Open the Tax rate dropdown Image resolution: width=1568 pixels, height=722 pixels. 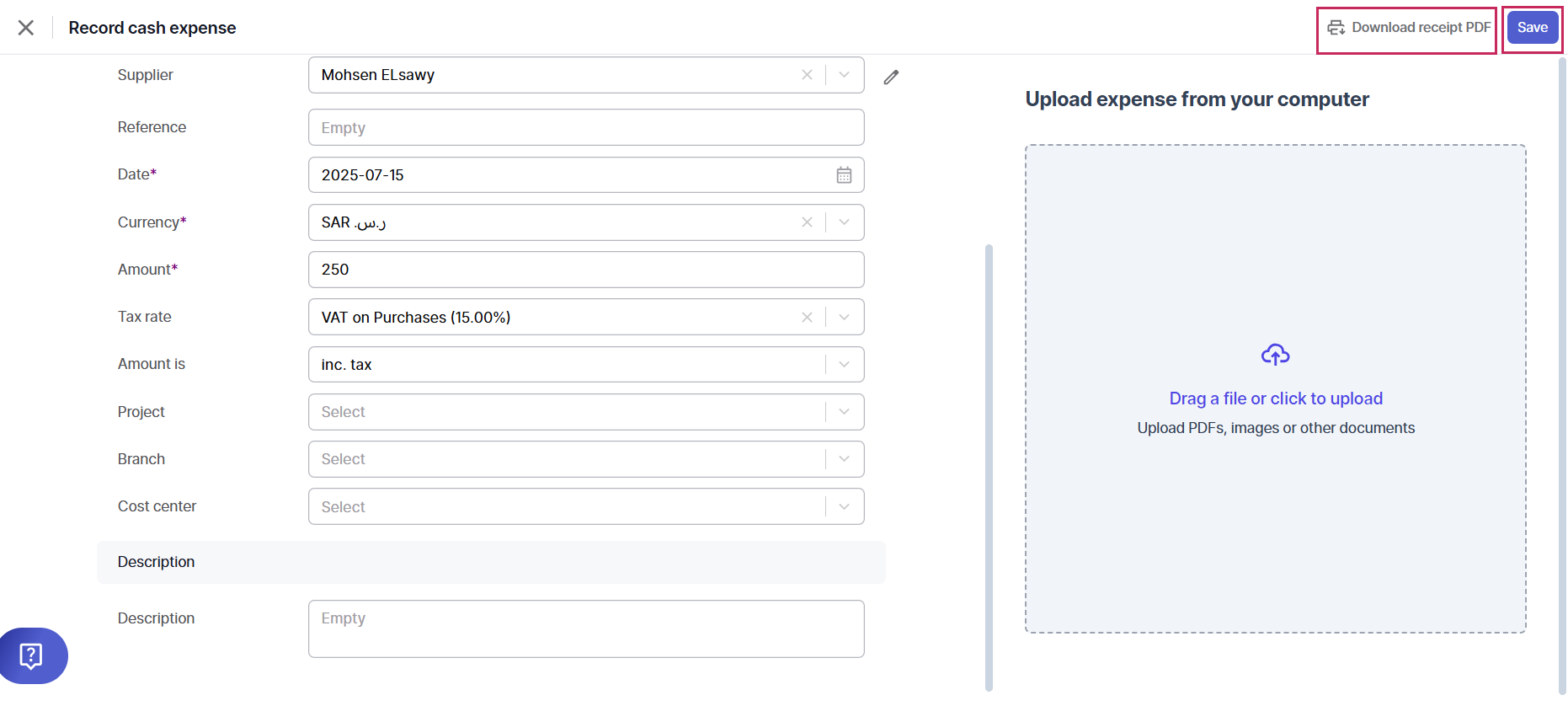click(x=845, y=318)
